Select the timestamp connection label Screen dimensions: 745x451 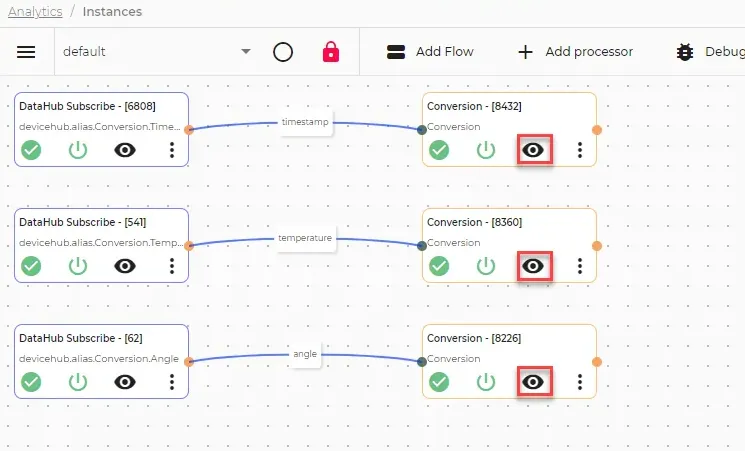(x=305, y=122)
